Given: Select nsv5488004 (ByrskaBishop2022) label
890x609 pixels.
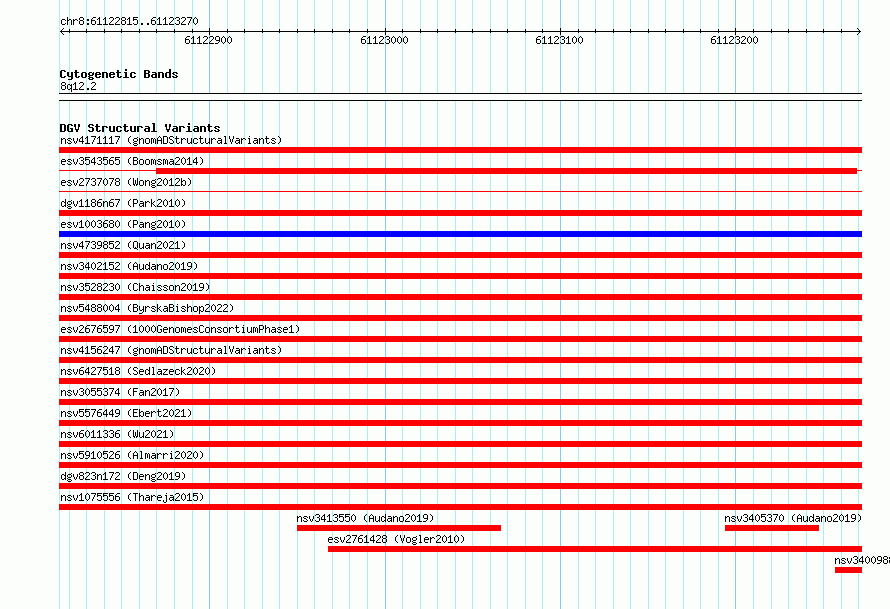Looking at the screenshot, I should click(x=147, y=308).
